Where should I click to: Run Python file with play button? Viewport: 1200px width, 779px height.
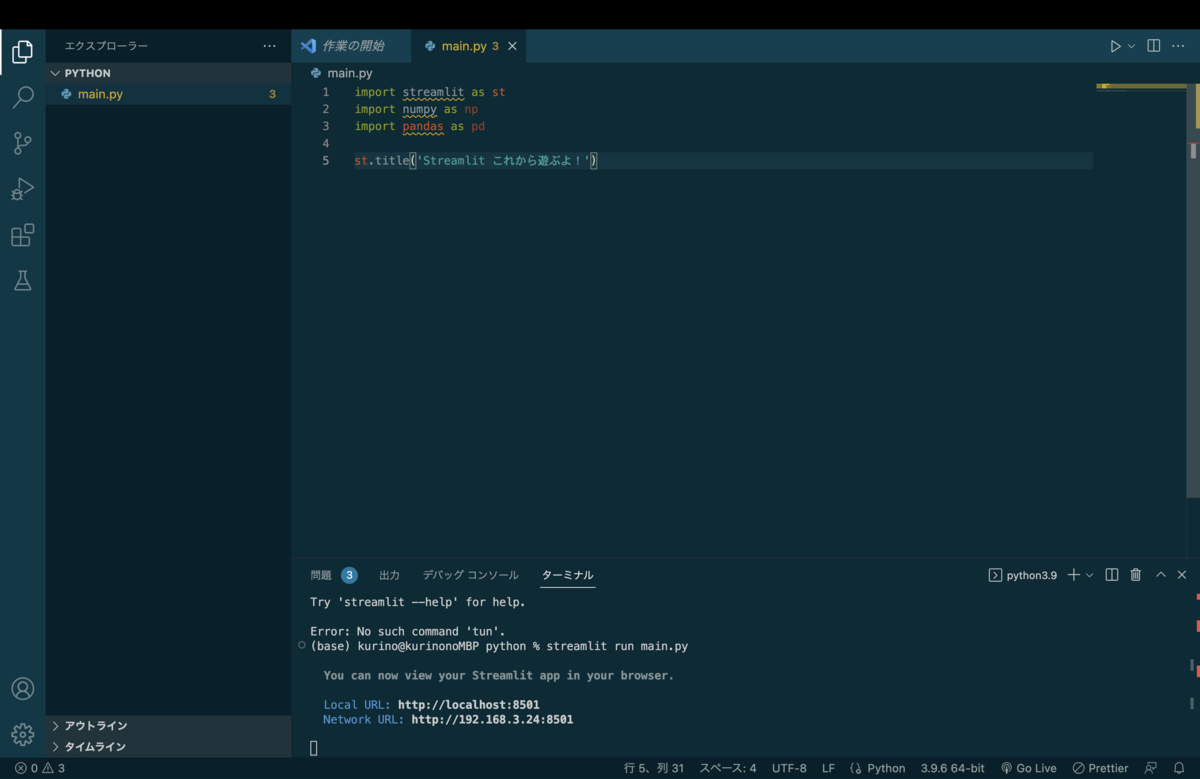1115,46
